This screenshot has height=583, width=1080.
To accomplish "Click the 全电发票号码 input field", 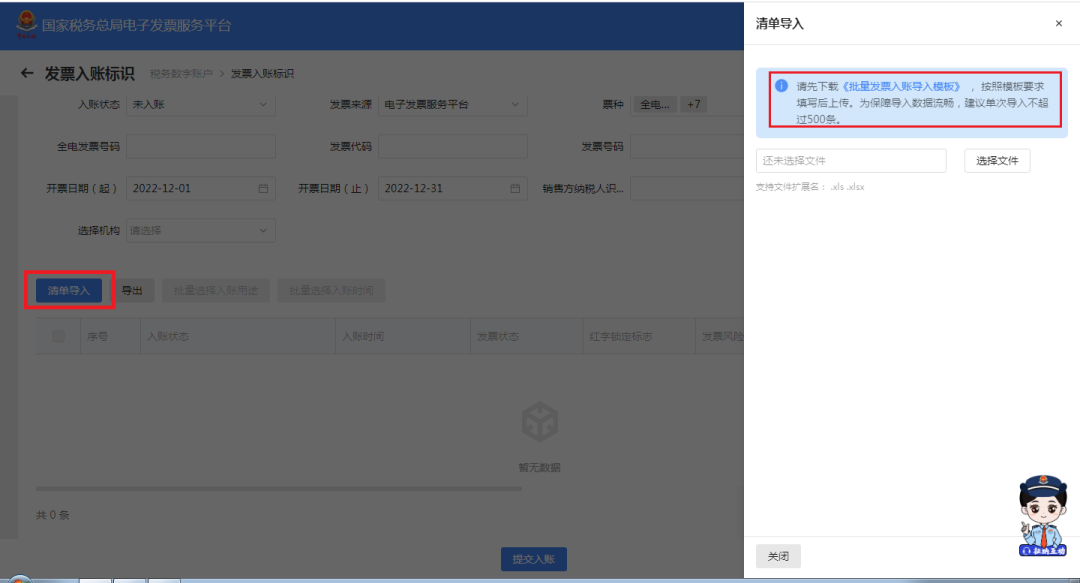I will click(x=200, y=146).
